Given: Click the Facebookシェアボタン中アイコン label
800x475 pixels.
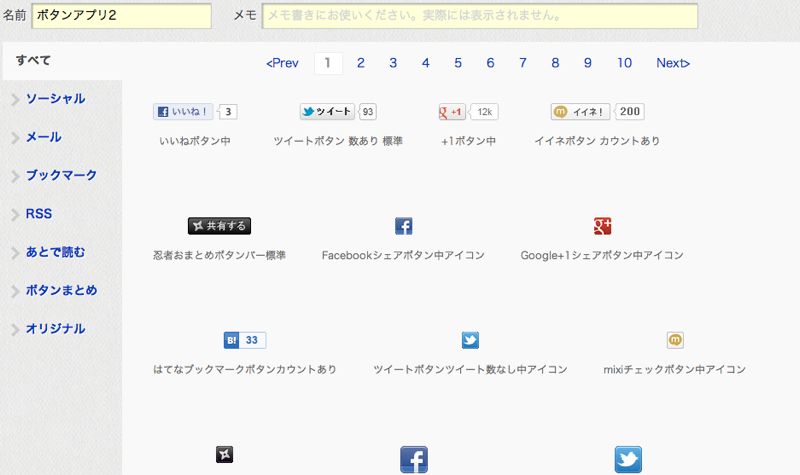Looking at the screenshot, I should (403, 255).
